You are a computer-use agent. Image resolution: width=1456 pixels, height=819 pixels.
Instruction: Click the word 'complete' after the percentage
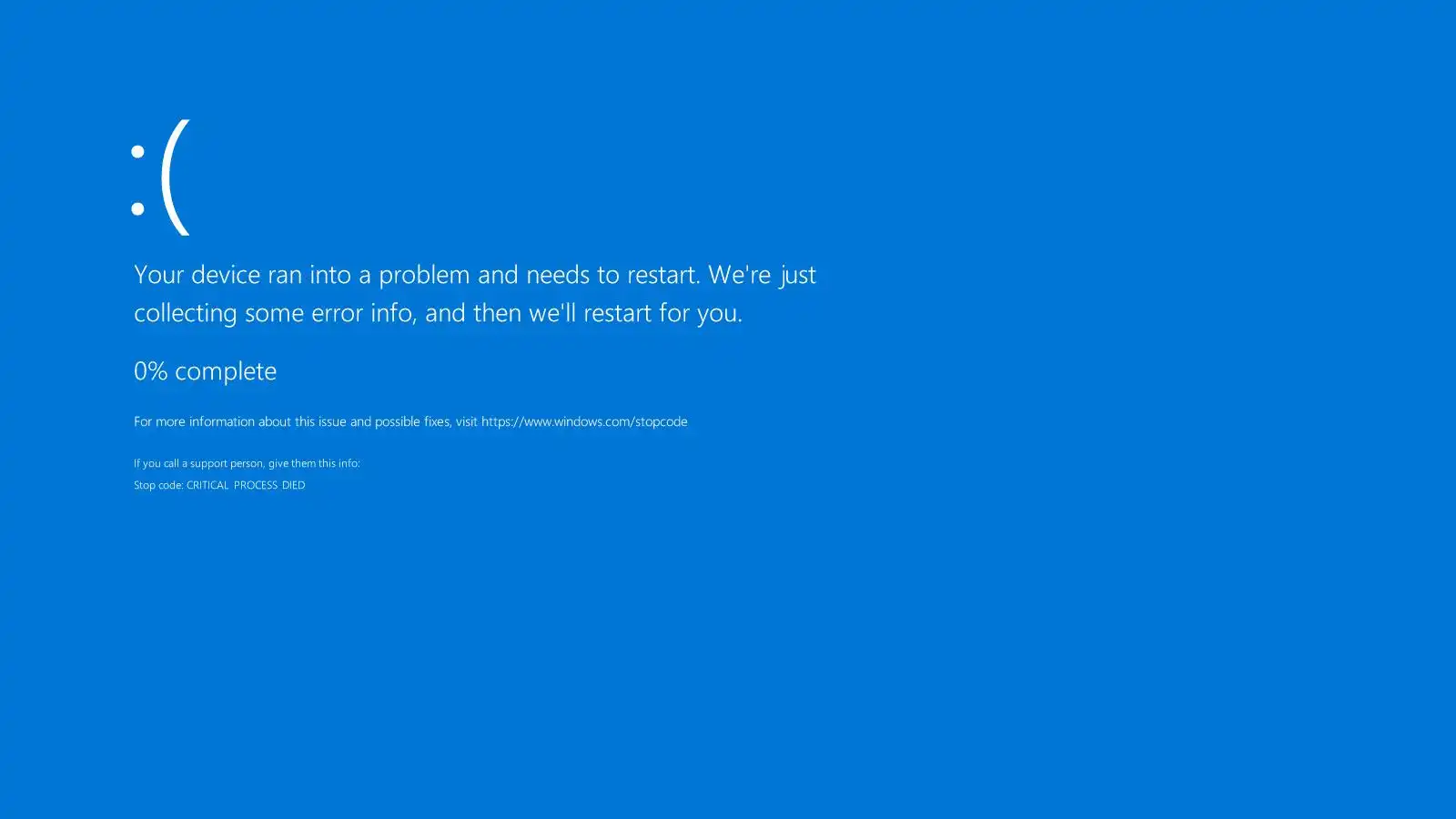click(226, 371)
